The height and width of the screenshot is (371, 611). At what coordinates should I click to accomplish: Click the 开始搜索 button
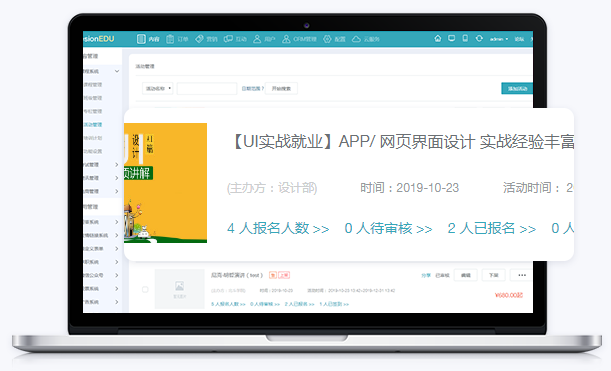[x=281, y=88]
